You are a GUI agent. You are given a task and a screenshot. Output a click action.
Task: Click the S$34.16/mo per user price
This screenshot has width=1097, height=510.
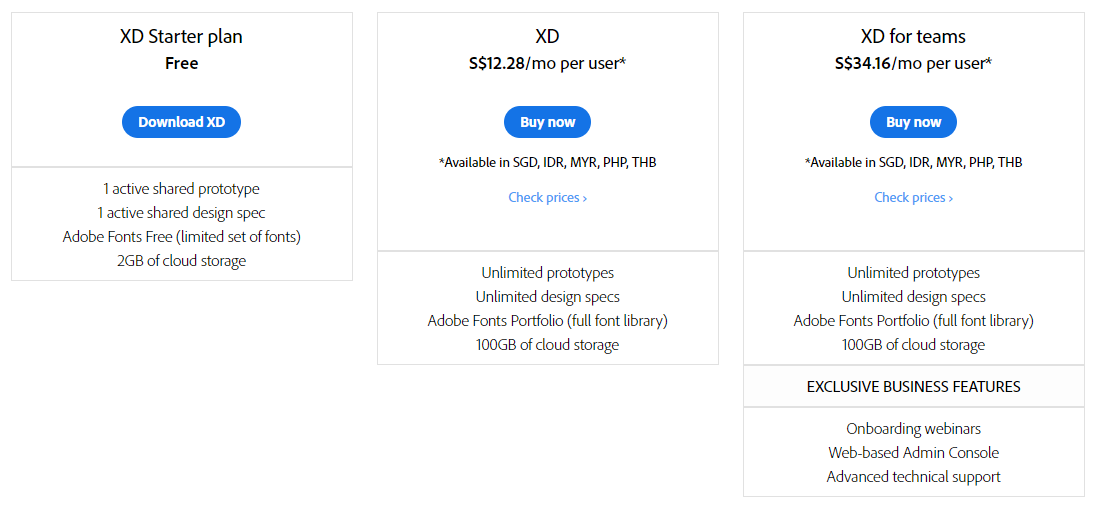pos(913,63)
